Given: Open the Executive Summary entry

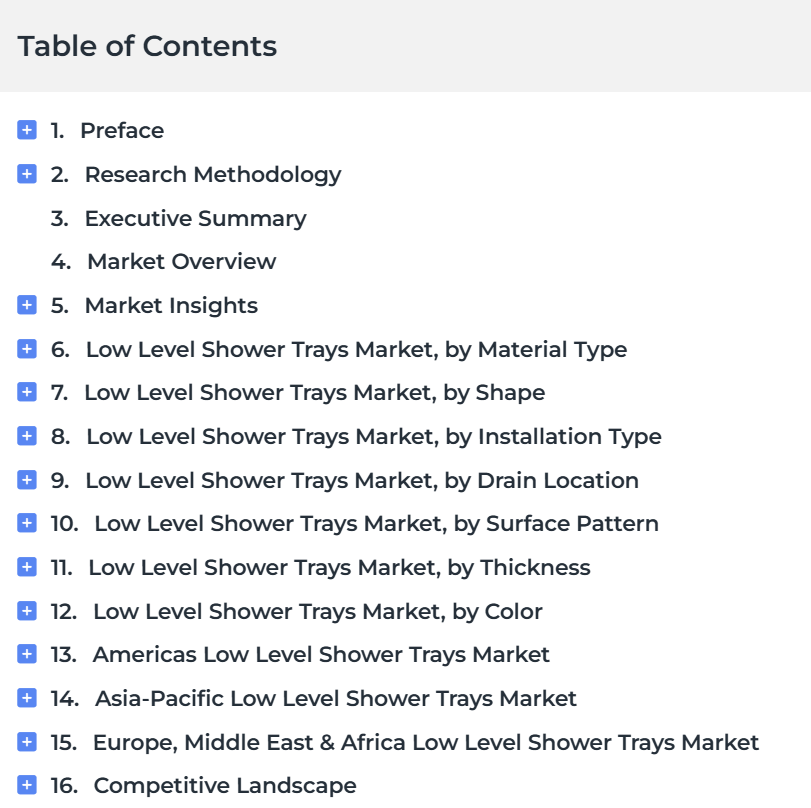Looking at the screenshot, I should (x=196, y=219).
